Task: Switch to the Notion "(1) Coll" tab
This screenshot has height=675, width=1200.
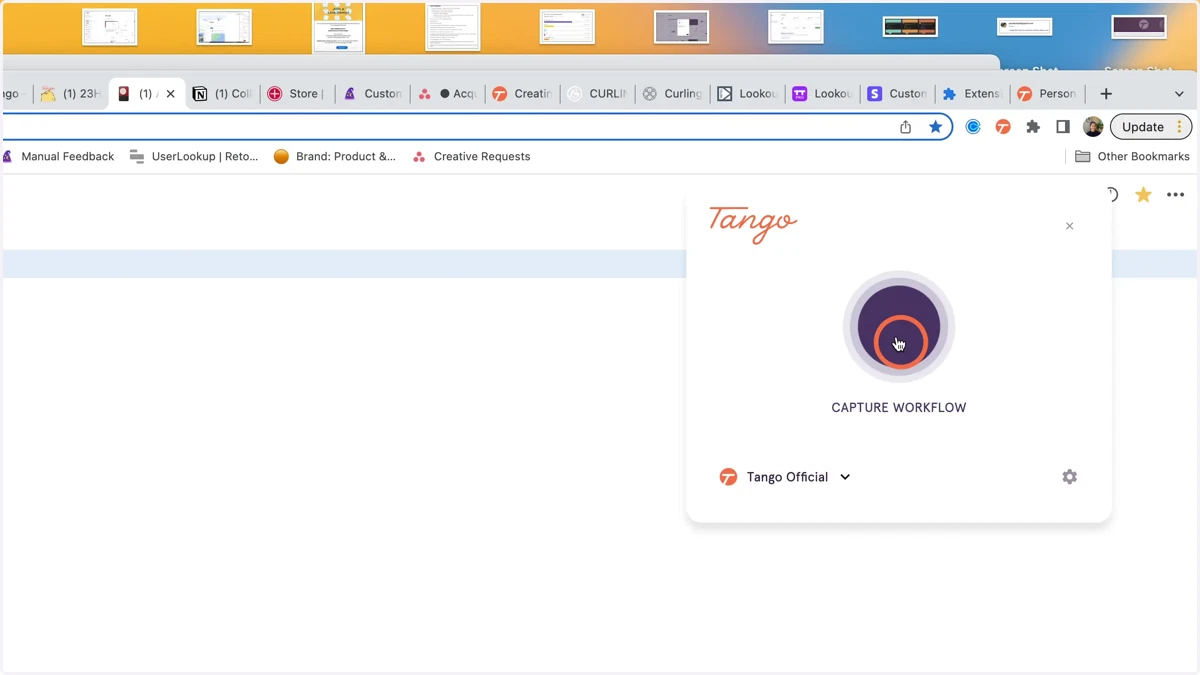Action: (x=222, y=94)
